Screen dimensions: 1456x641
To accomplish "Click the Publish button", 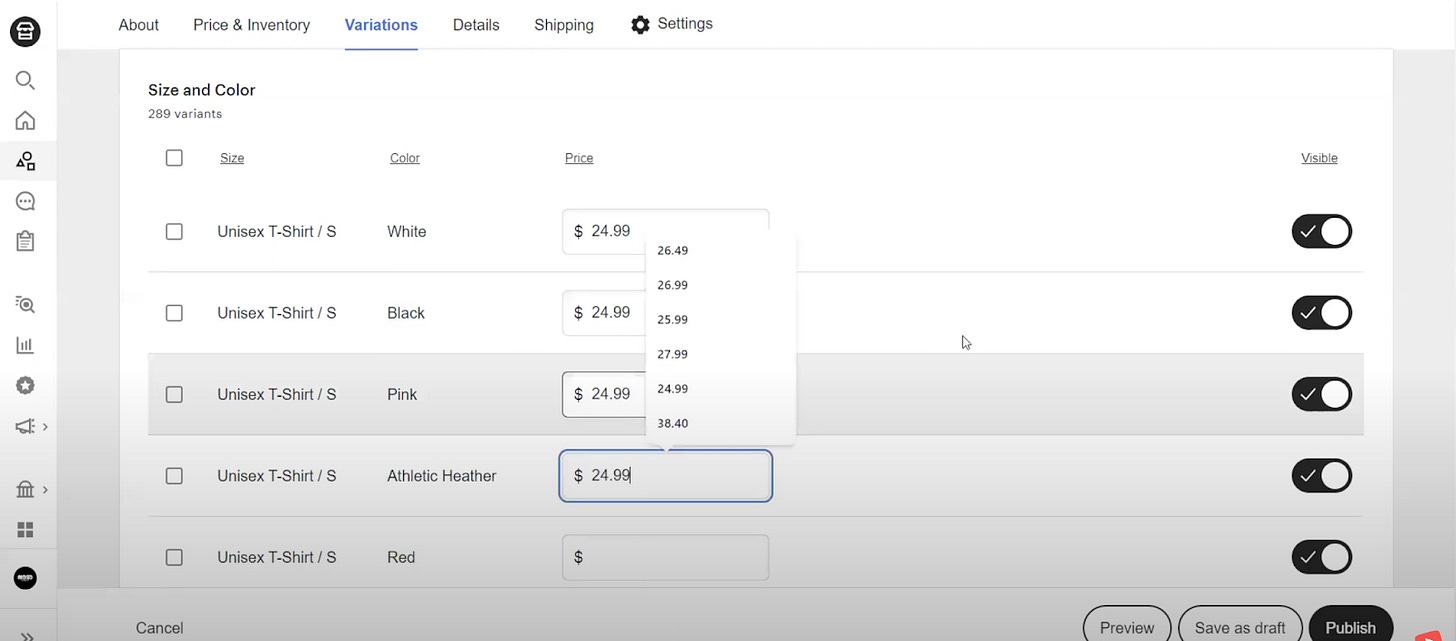I will 1350,627.
